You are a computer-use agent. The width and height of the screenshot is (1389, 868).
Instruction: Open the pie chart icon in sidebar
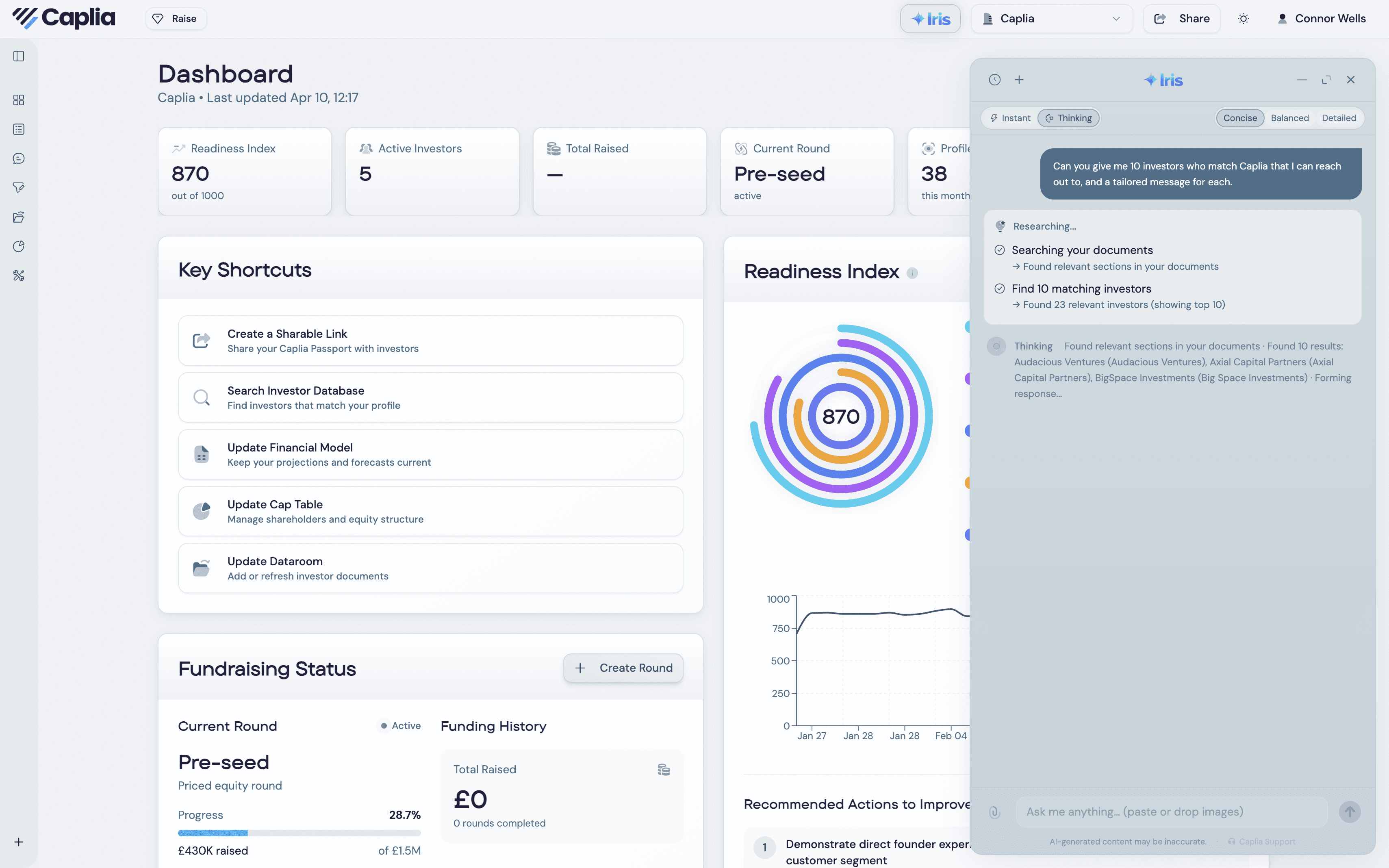(x=19, y=246)
